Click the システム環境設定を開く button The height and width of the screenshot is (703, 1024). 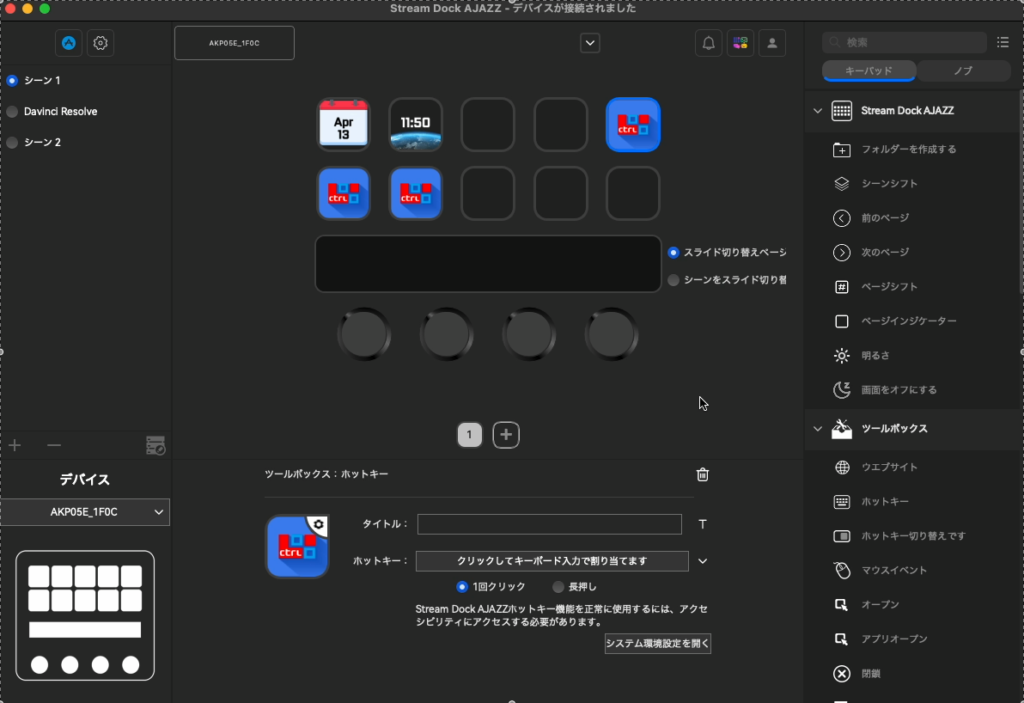657,643
